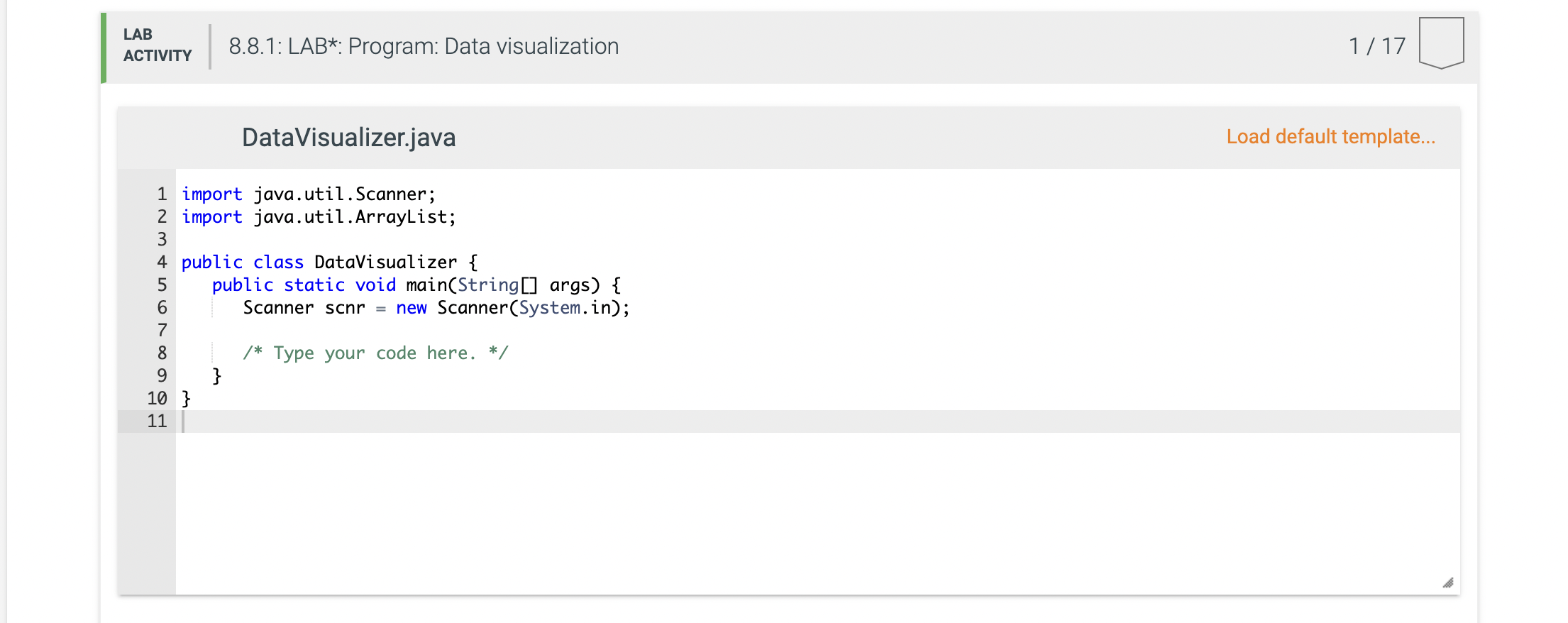1568x623 pixels.
Task: Click the import java.util.Scanner line
Action: pyautogui.click(x=309, y=194)
